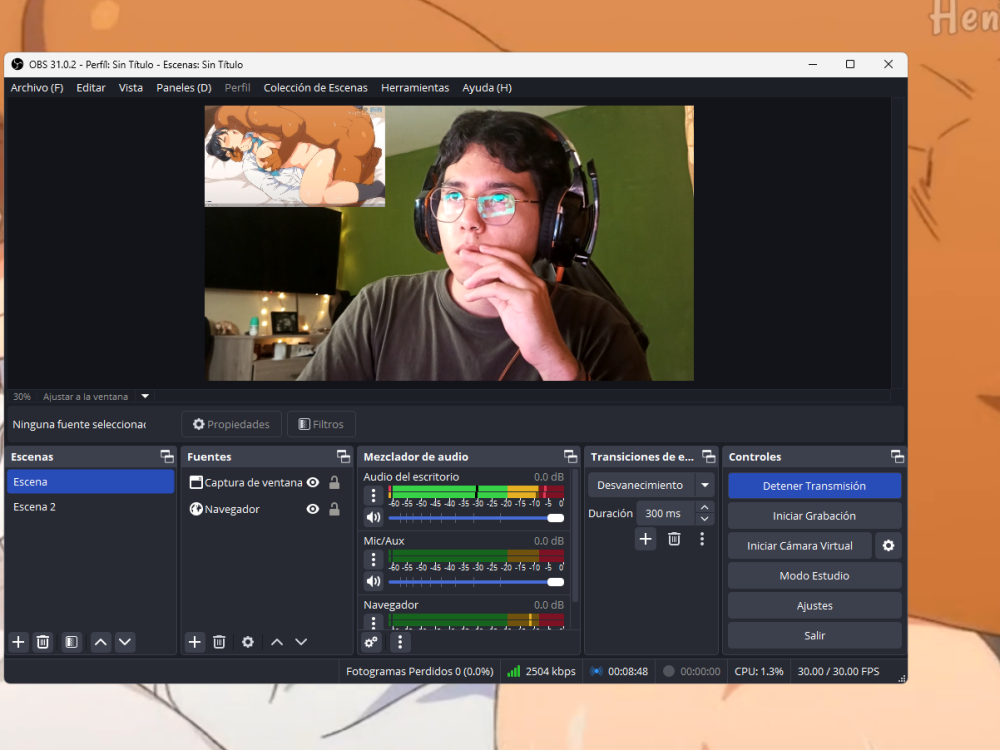Undock the Mezclador de audio panel
The width and height of the screenshot is (1000, 750).
click(x=570, y=456)
